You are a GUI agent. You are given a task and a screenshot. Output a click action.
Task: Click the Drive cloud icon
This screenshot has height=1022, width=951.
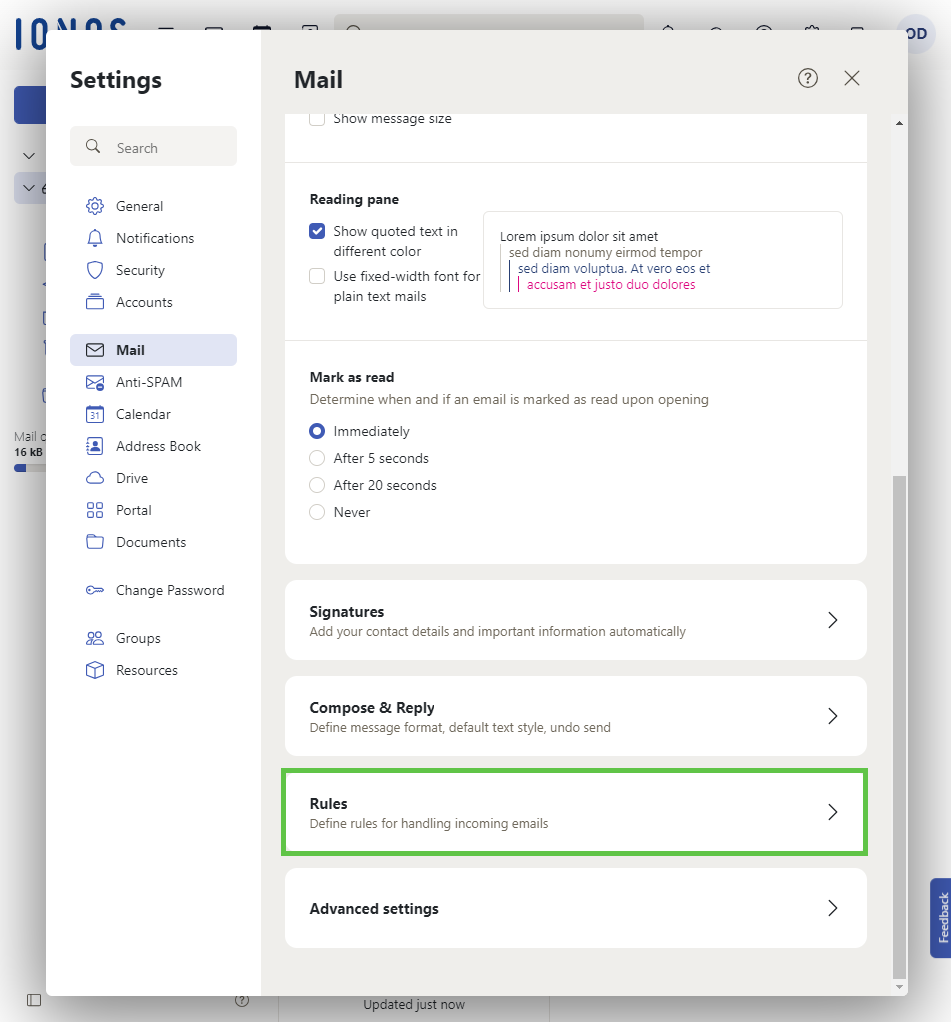coord(95,478)
